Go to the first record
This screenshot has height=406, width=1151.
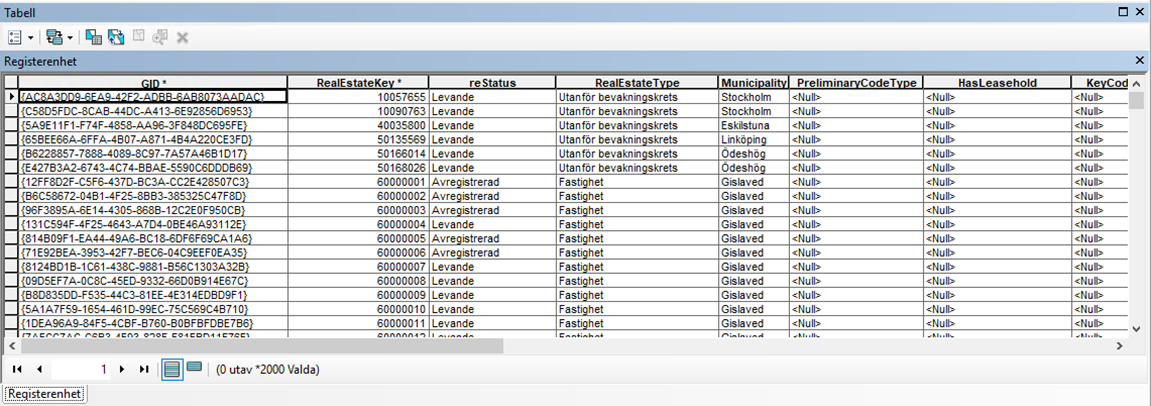coord(18,369)
